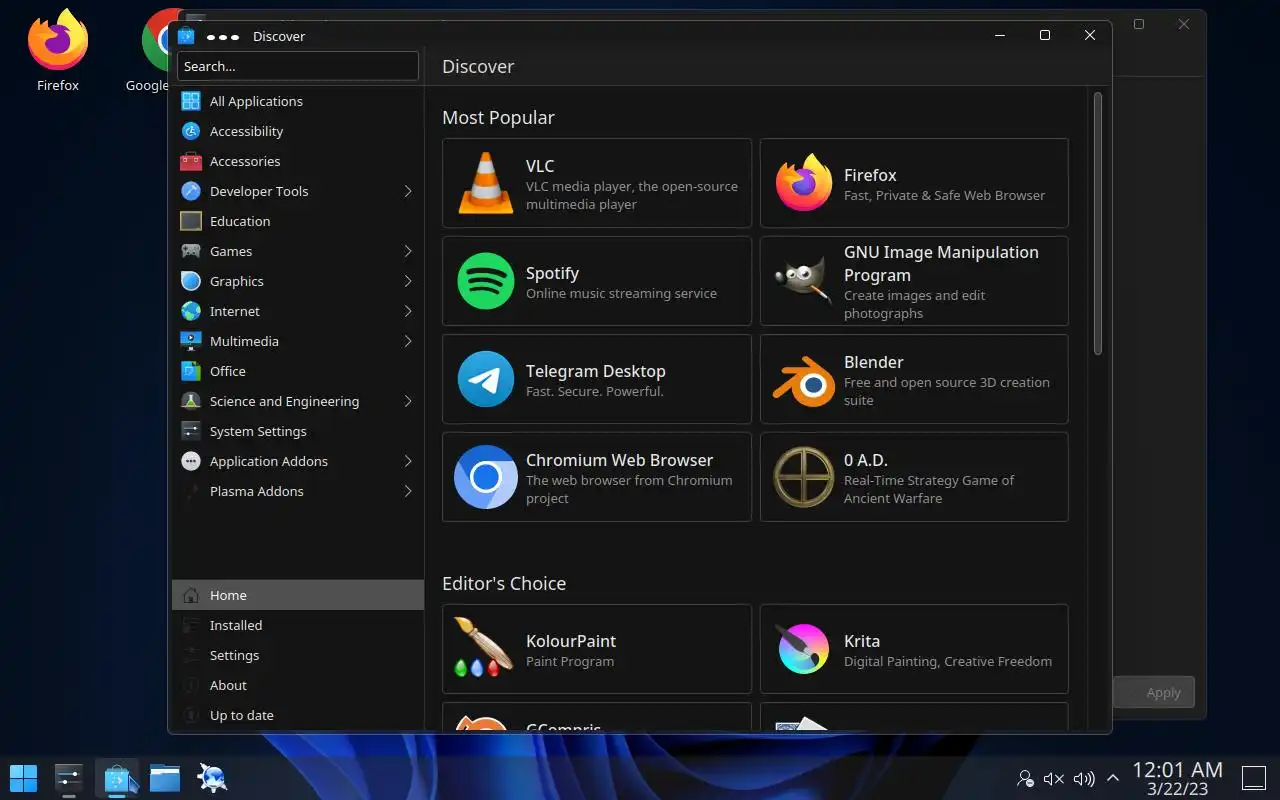Image resolution: width=1280 pixels, height=800 pixels.
Task: Click the Discover store icon in taskbar
Action: [x=119, y=777]
